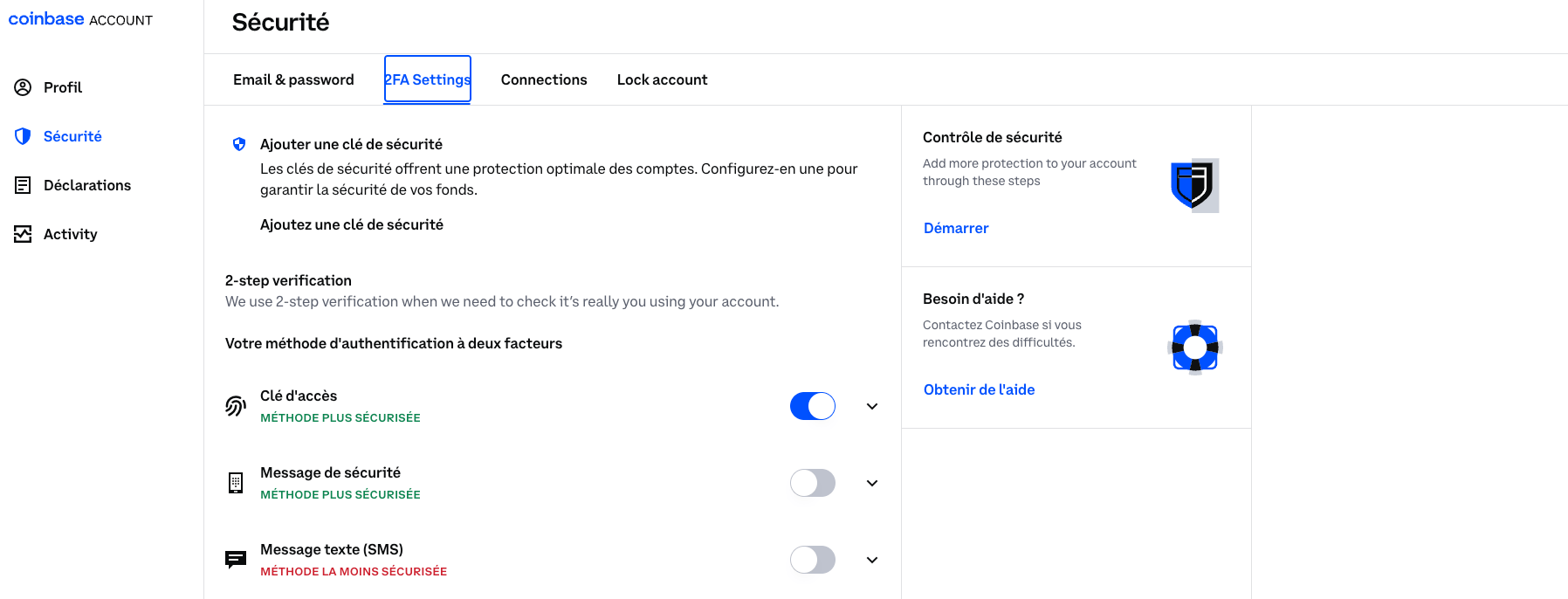Viewport: 1568px width, 599px height.
Task: Open the Connections tab
Action: (544, 79)
